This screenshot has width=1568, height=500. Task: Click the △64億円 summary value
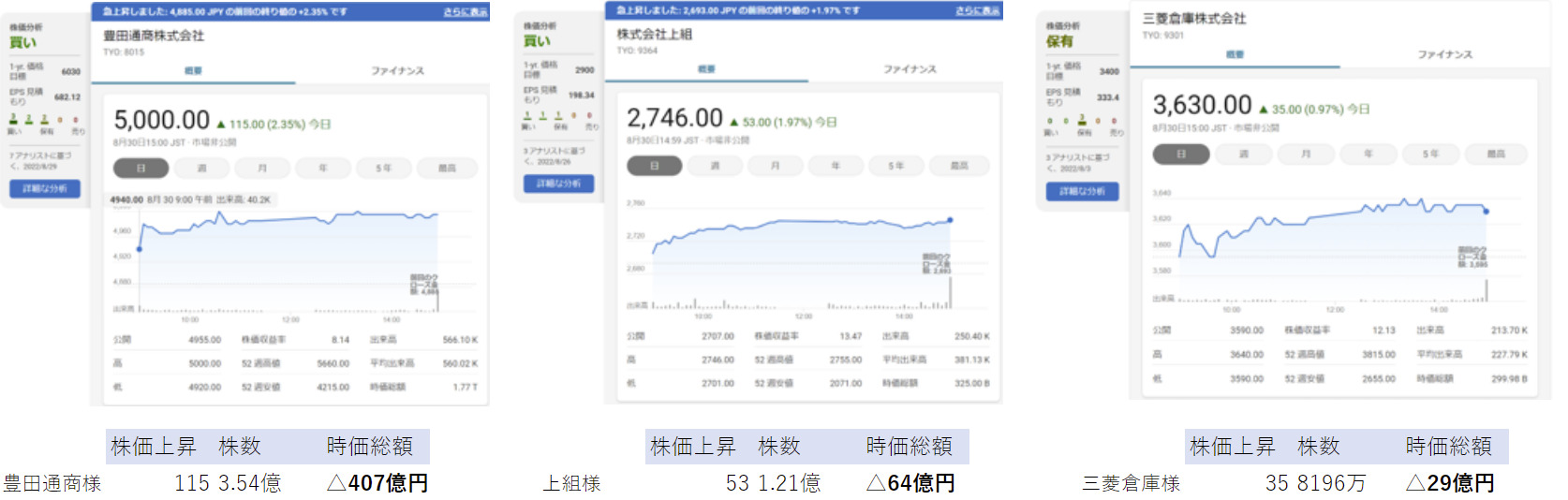tap(910, 483)
